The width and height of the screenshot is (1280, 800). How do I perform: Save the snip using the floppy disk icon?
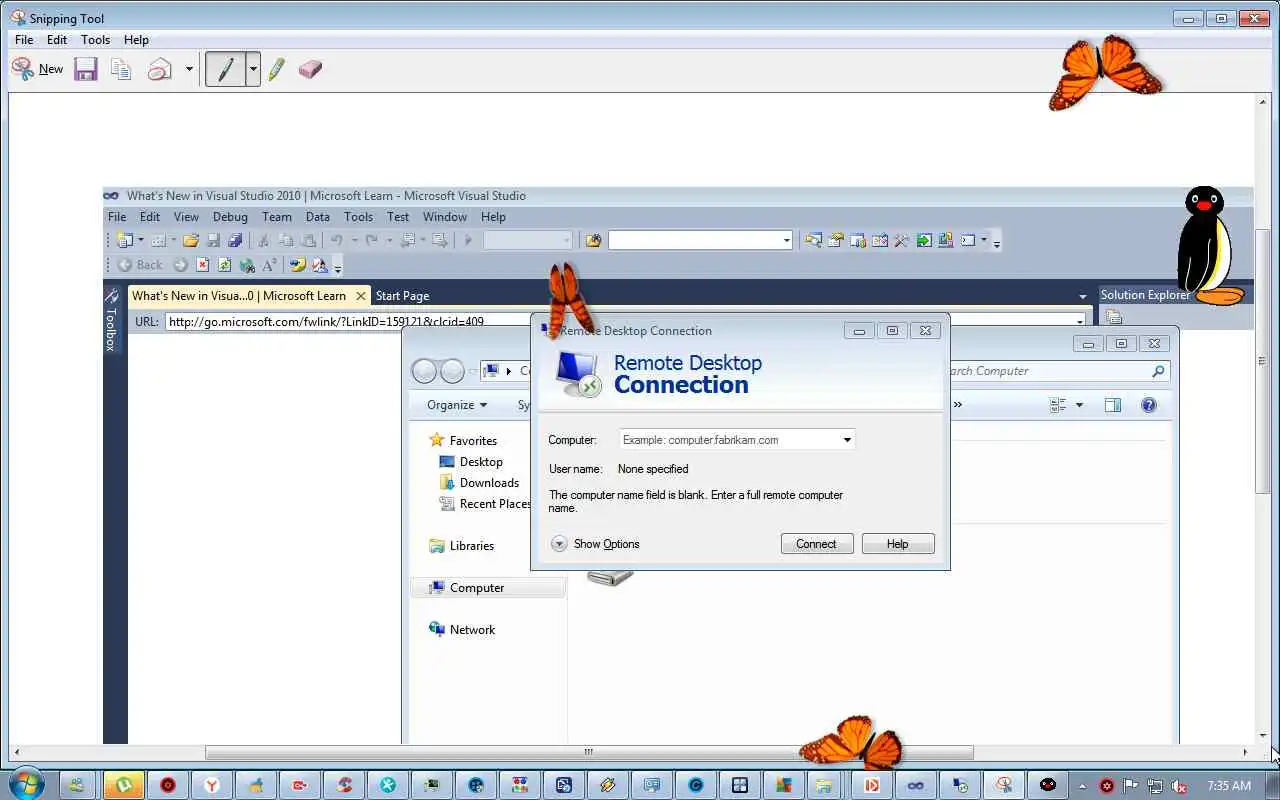pos(86,69)
